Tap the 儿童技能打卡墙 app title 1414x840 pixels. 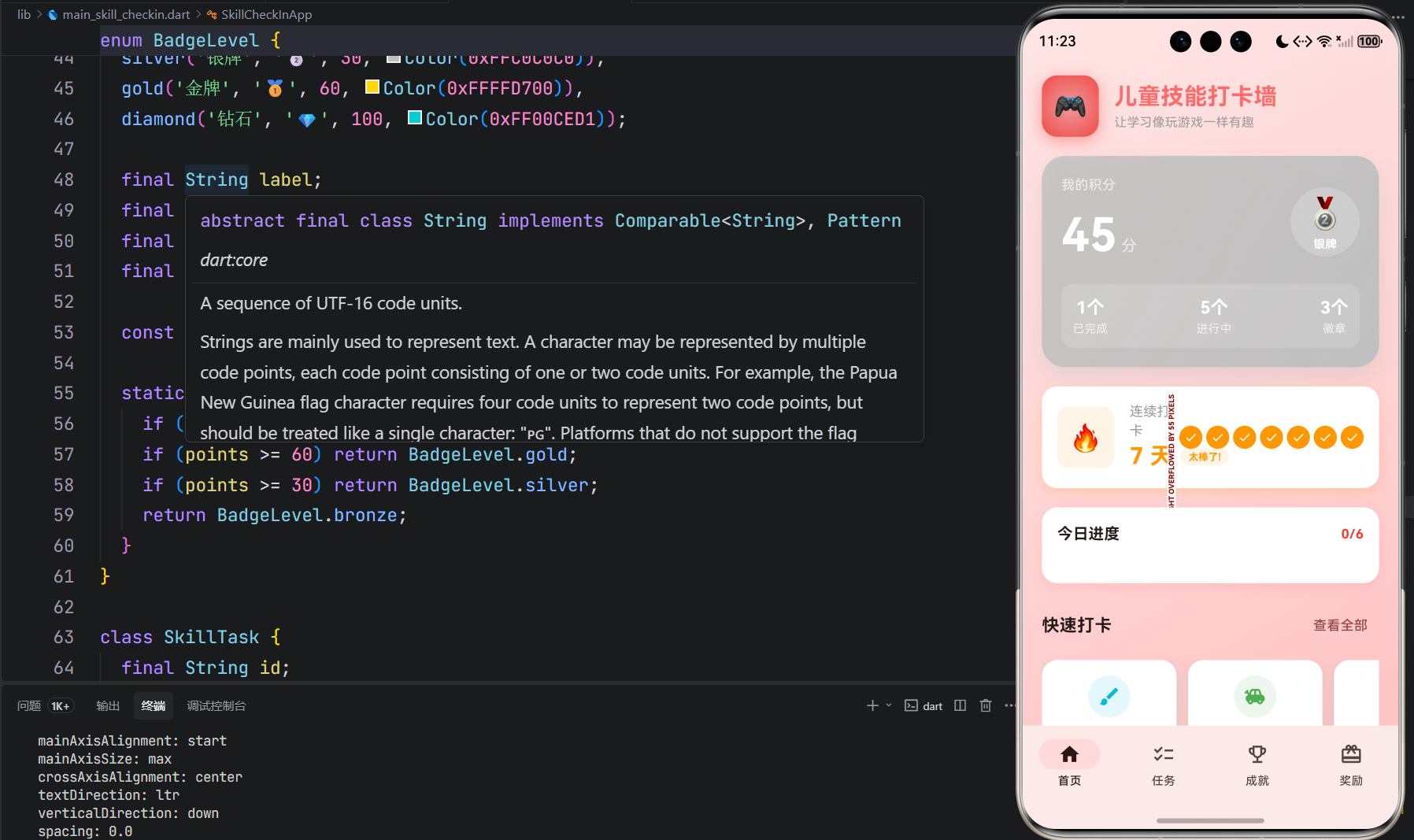tap(1195, 96)
